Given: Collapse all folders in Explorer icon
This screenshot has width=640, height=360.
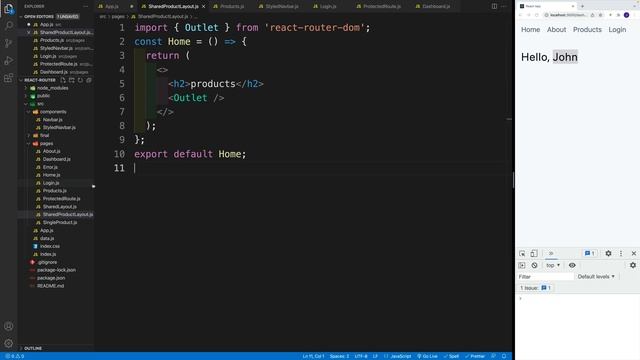Looking at the screenshot, I should [x=89, y=80].
